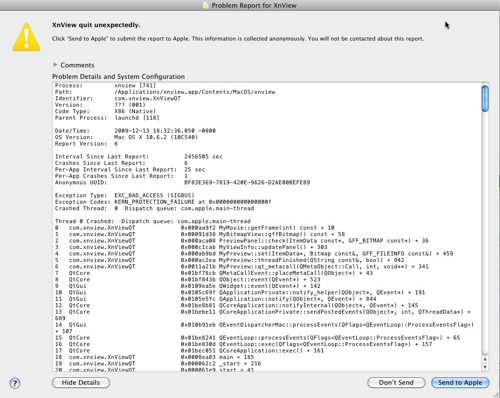This screenshot has width=500, height=398.
Task: Click the Report Version line
Action: [x=86, y=144]
